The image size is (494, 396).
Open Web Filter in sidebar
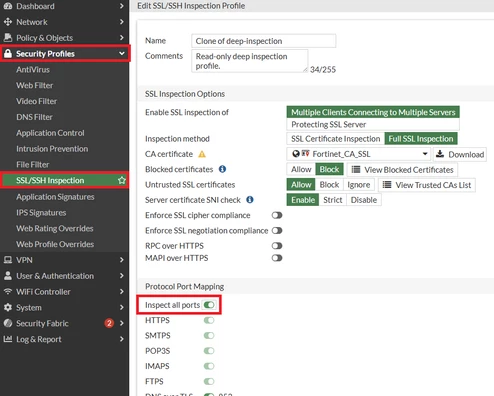point(35,85)
